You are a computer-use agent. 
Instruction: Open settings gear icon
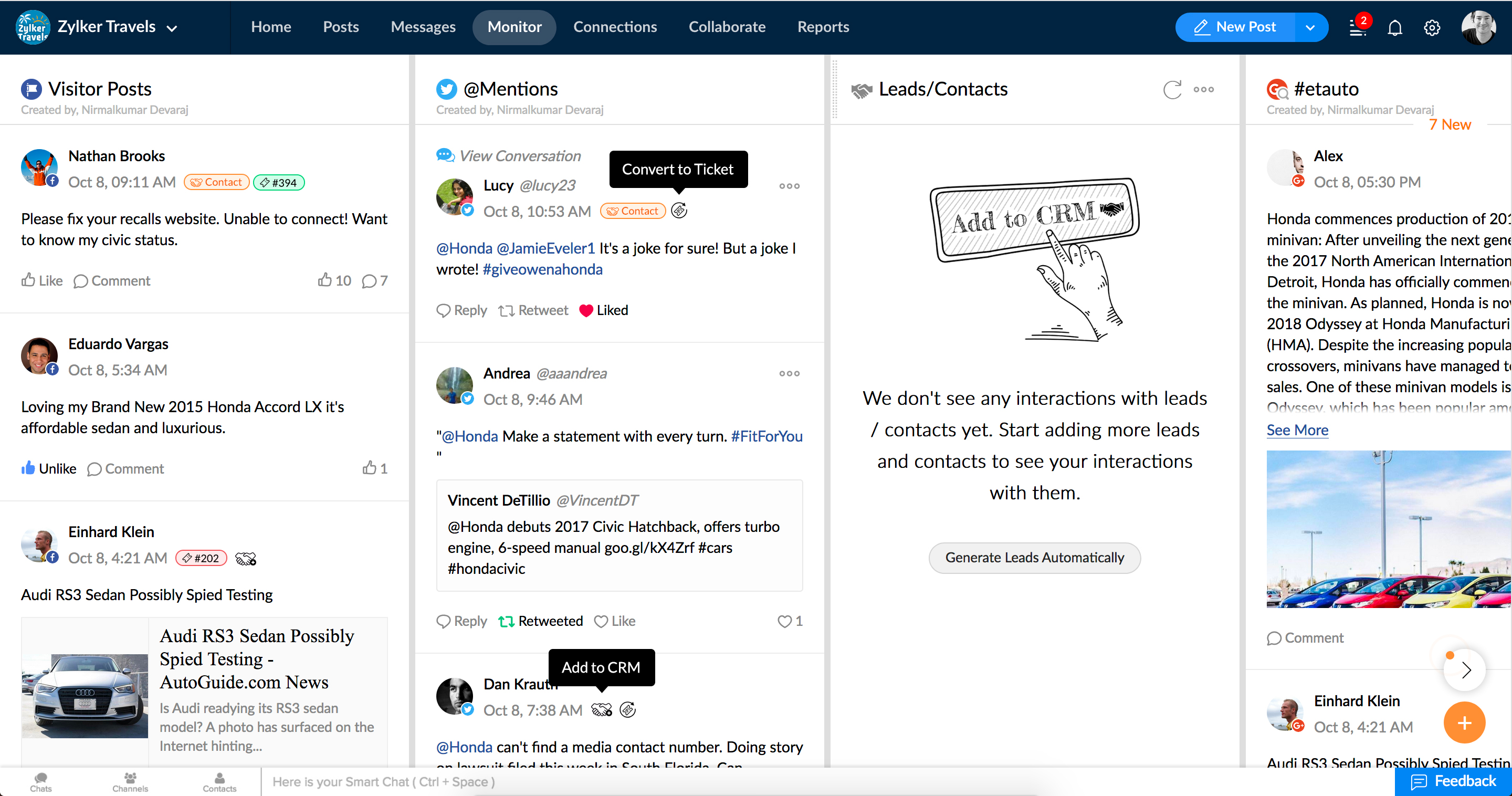[x=1432, y=28]
